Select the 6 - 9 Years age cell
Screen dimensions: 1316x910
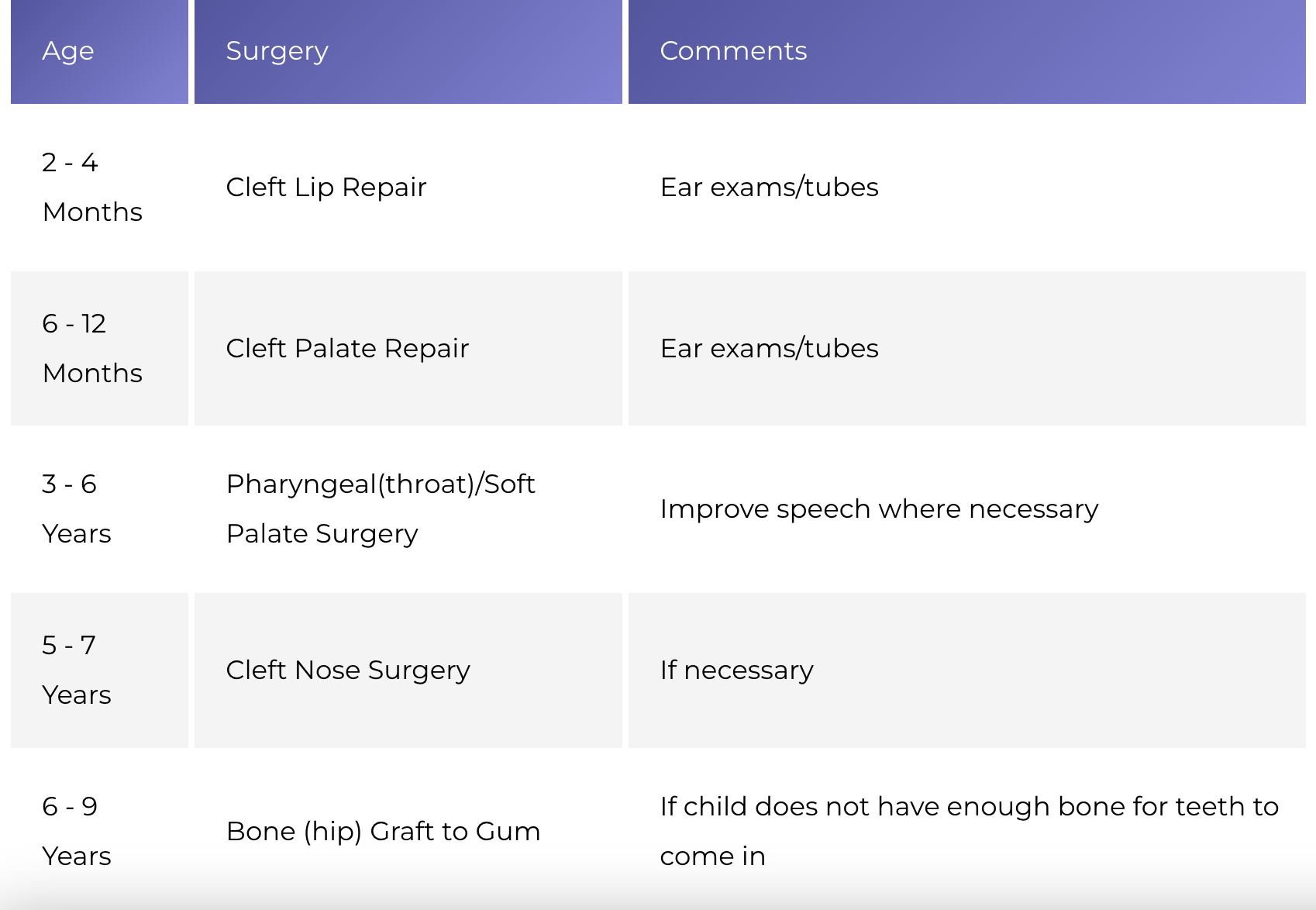tap(99, 831)
